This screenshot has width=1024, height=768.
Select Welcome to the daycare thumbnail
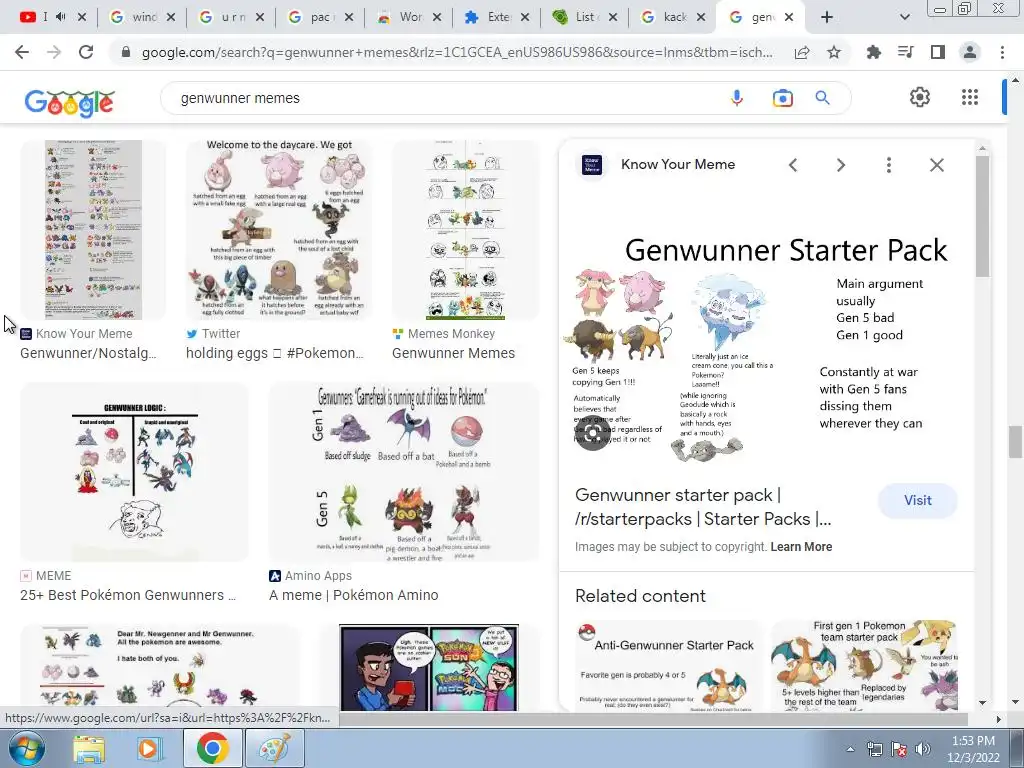click(x=280, y=230)
